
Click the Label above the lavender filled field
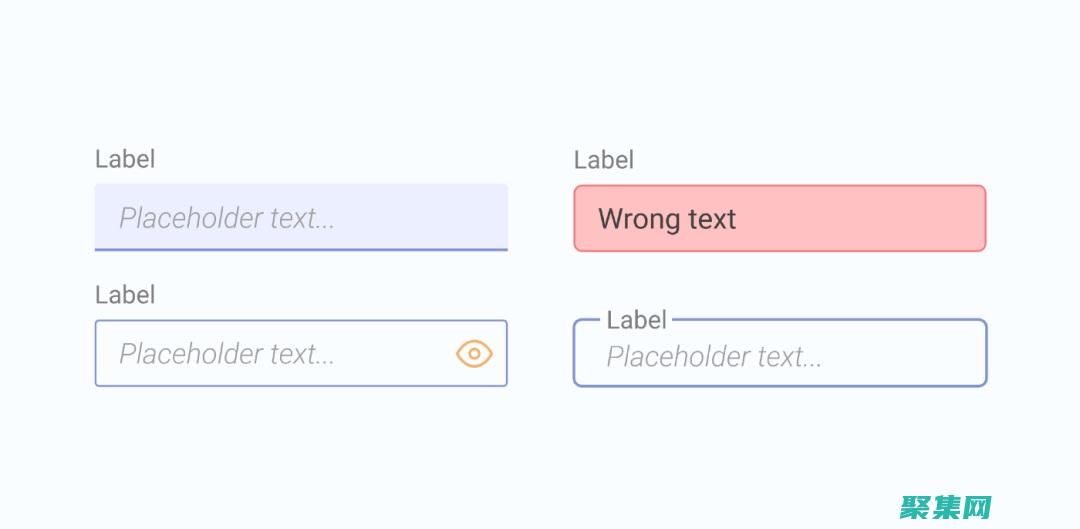[125, 159]
